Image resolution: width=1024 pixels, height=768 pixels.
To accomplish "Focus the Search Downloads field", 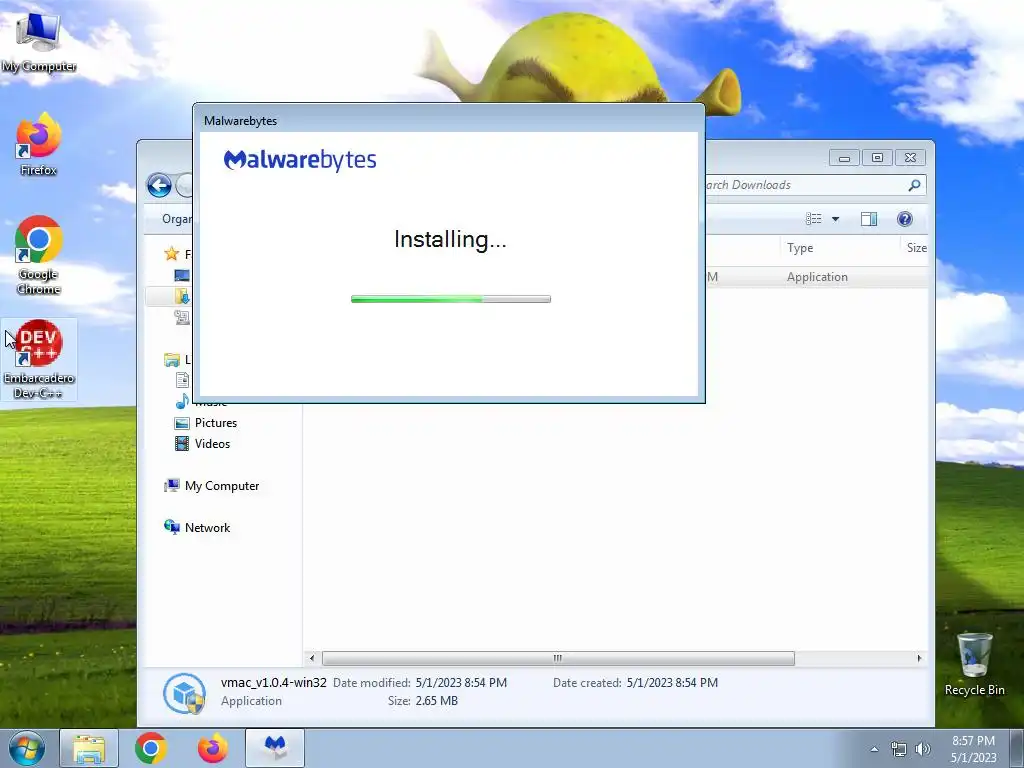I will click(807, 185).
